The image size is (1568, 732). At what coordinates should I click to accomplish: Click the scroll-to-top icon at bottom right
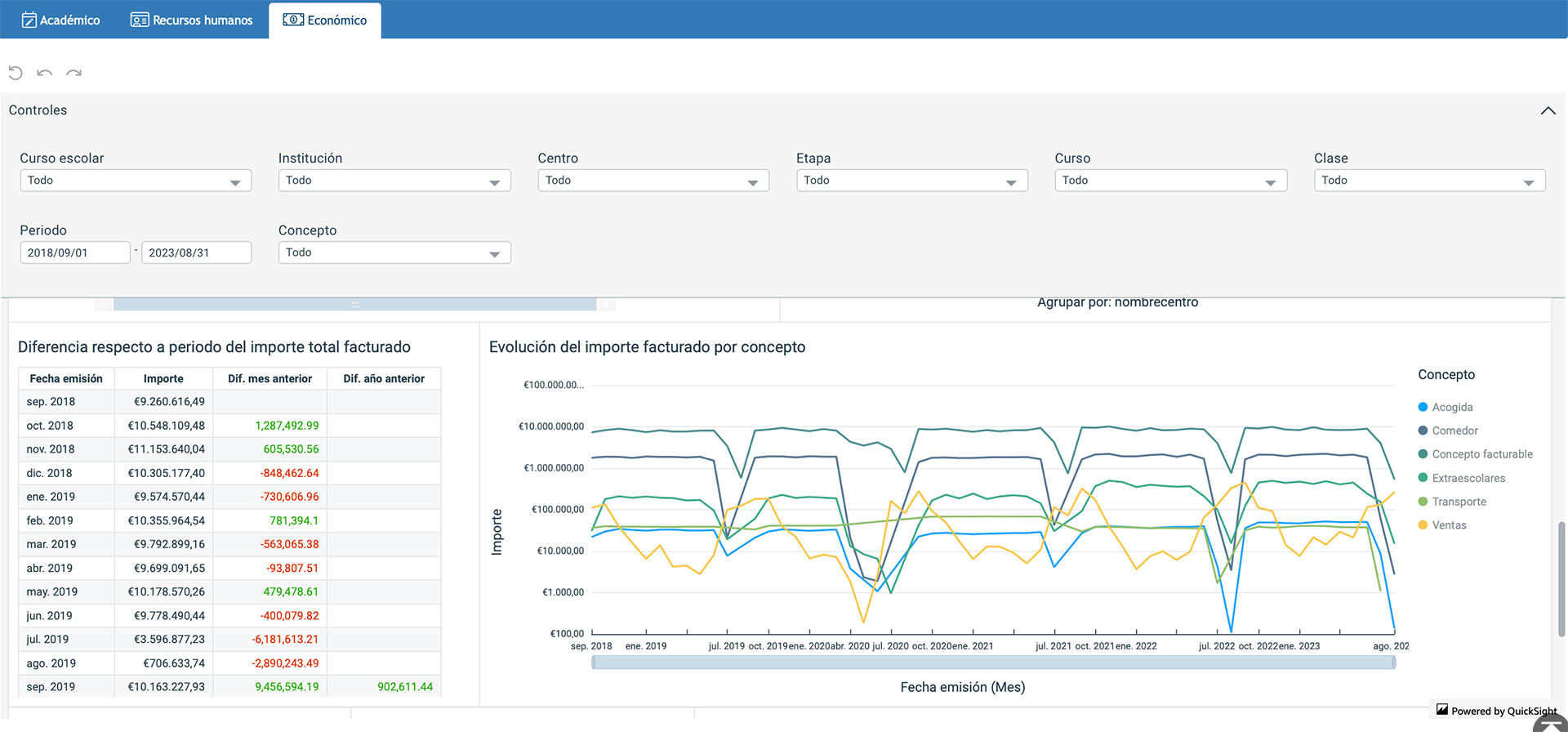1550,724
